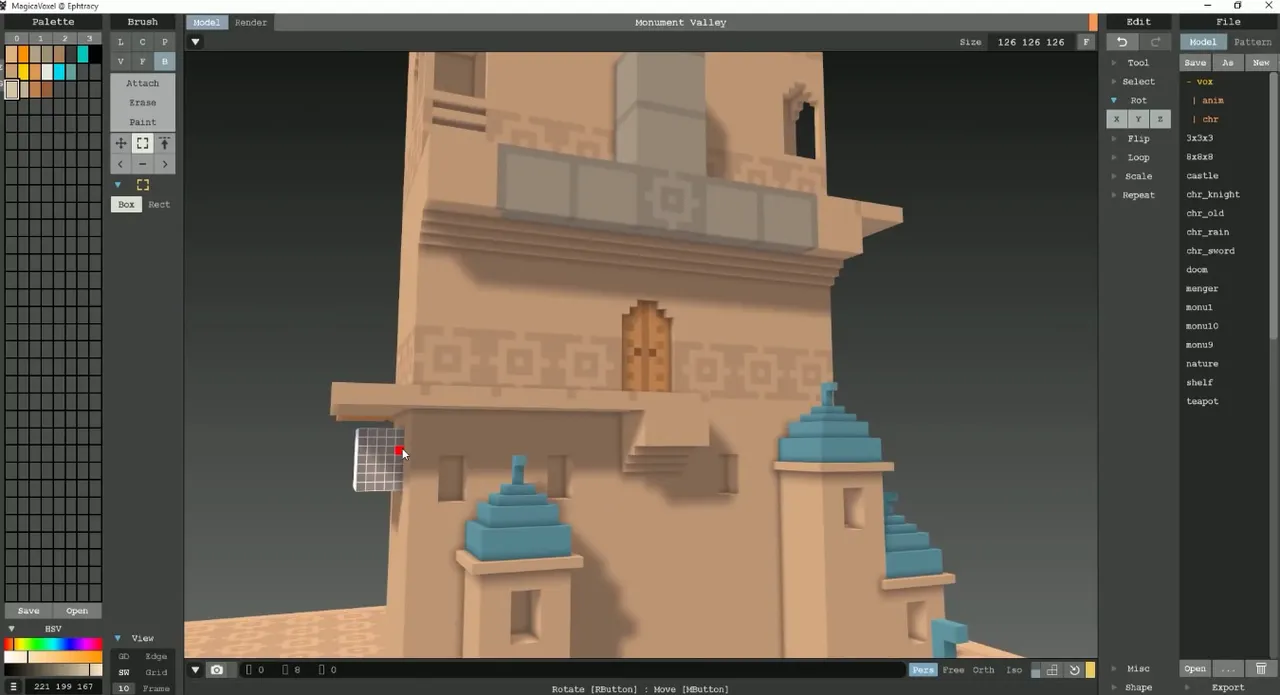The image size is (1280, 695).
Task: Select the V voxel brush mode
Action: (x=121, y=62)
